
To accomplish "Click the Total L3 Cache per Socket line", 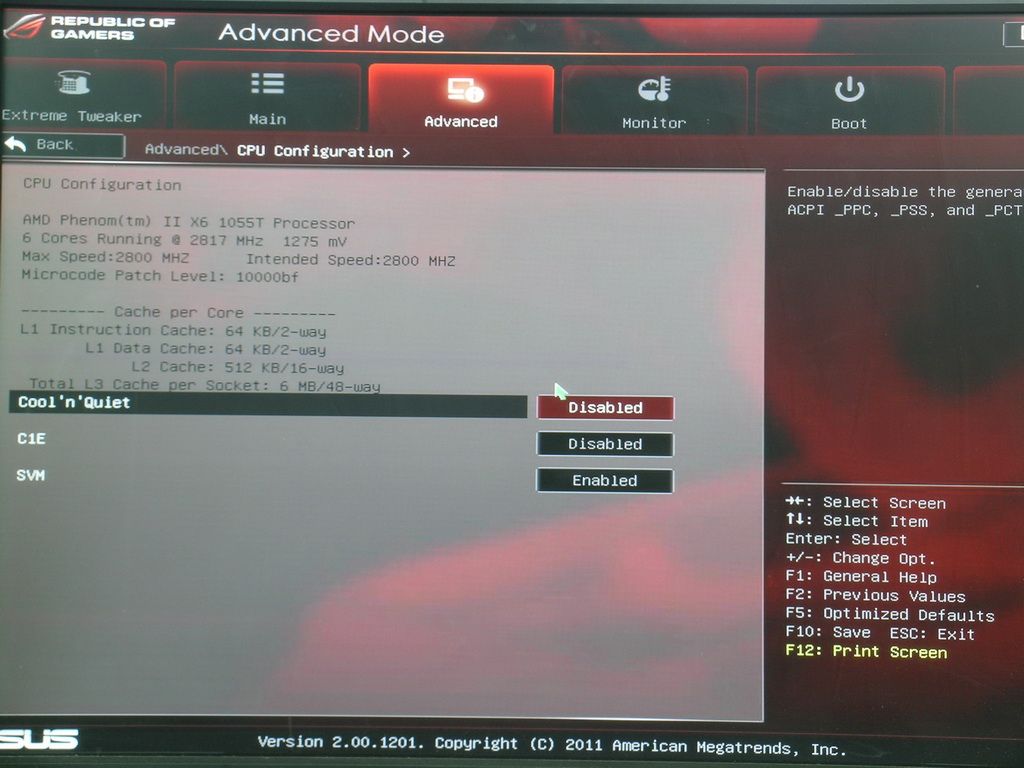I will click(x=204, y=385).
